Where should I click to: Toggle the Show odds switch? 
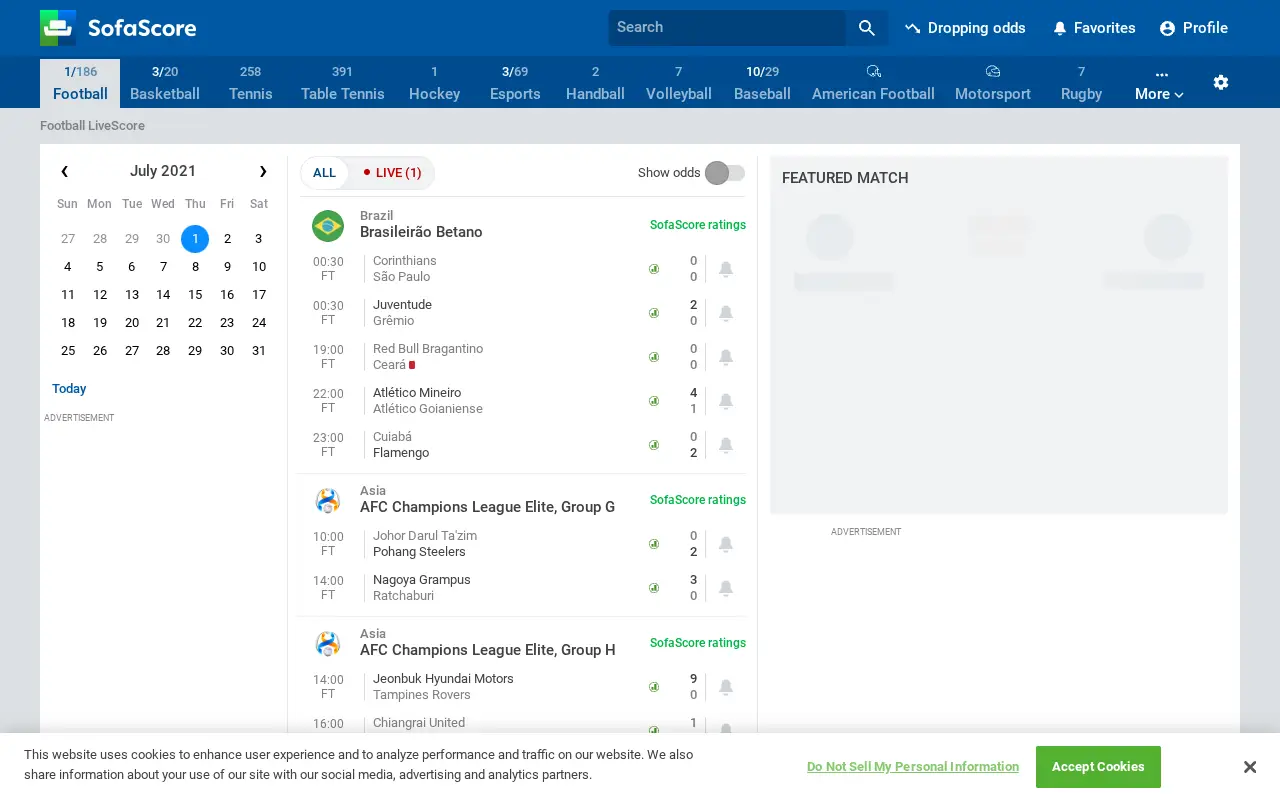(725, 173)
